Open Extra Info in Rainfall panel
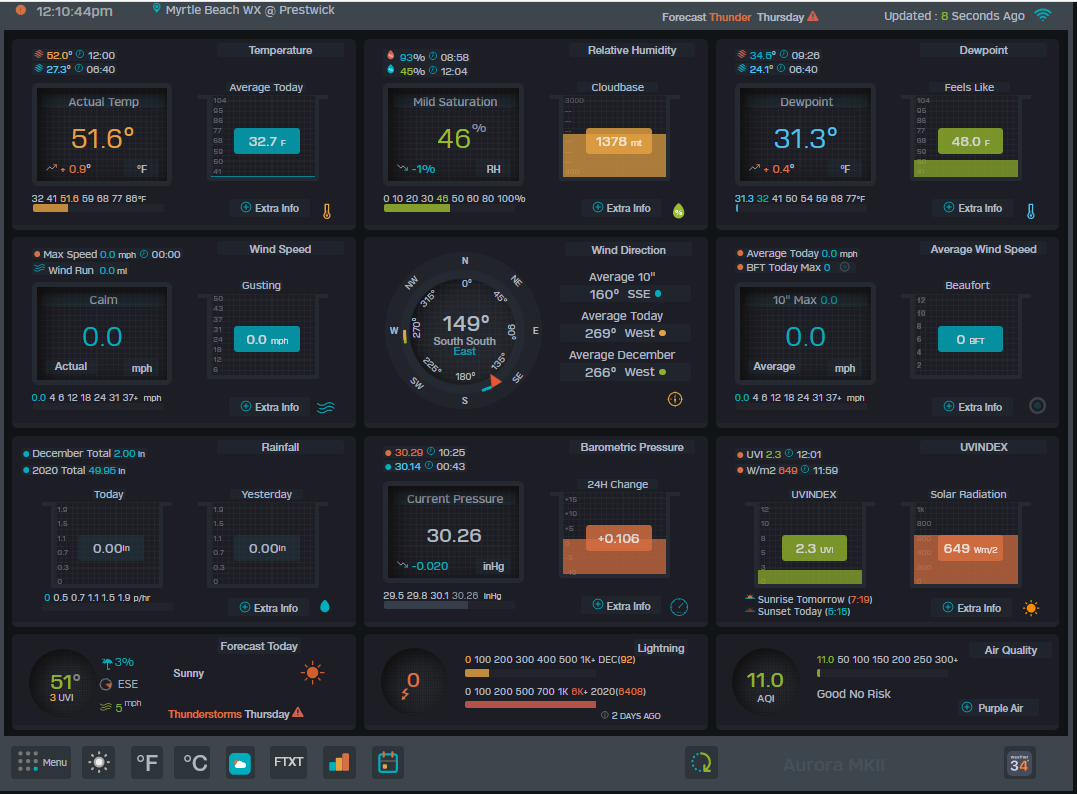Viewport: 1077px width, 794px height. pos(269,608)
